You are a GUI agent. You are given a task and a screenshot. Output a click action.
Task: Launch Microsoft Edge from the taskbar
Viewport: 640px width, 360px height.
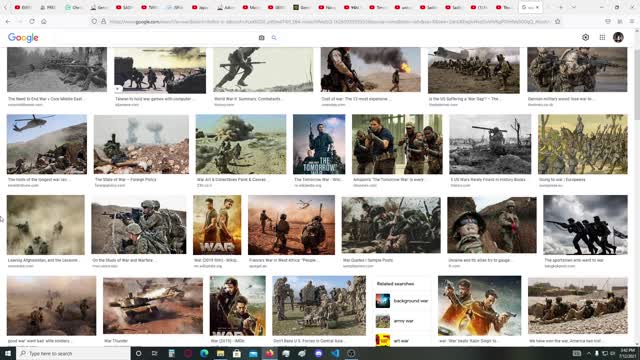click(204, 353)
